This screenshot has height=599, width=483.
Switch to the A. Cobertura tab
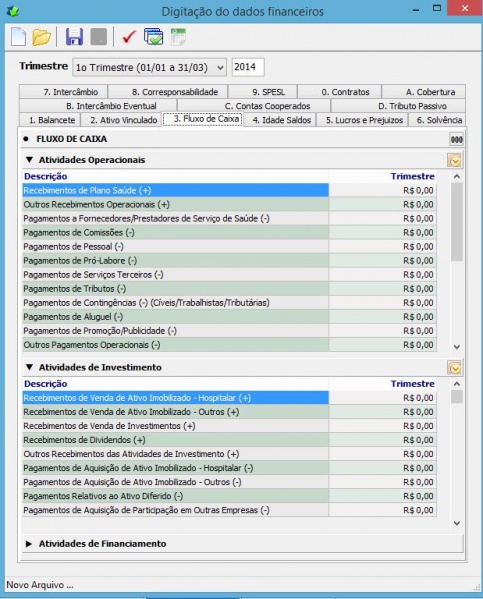pyautogui.click(x=424, y=92)
